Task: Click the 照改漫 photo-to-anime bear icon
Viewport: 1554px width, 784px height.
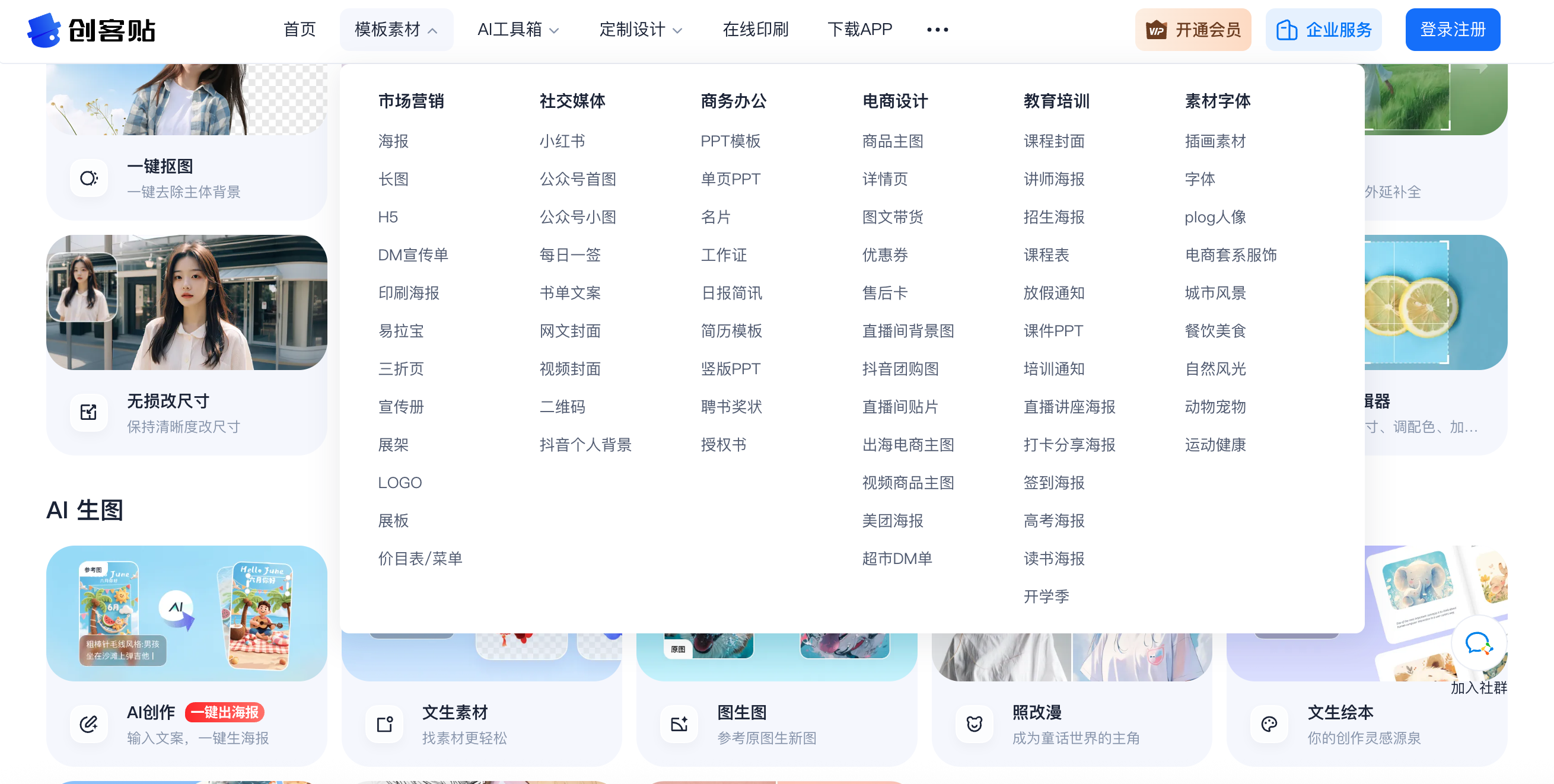Action: pos(974,723)
